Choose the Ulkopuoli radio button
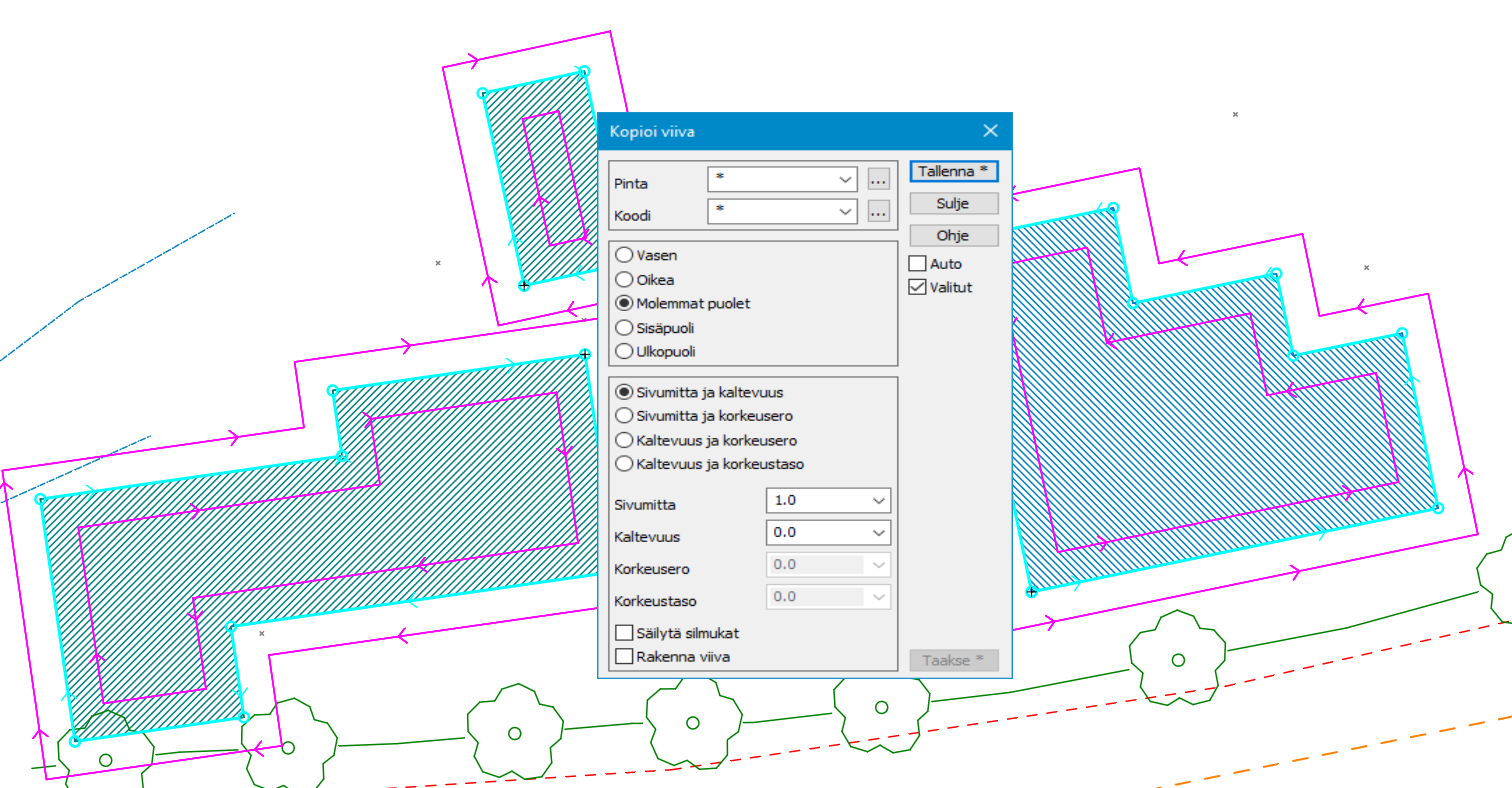 coord(624,351)
